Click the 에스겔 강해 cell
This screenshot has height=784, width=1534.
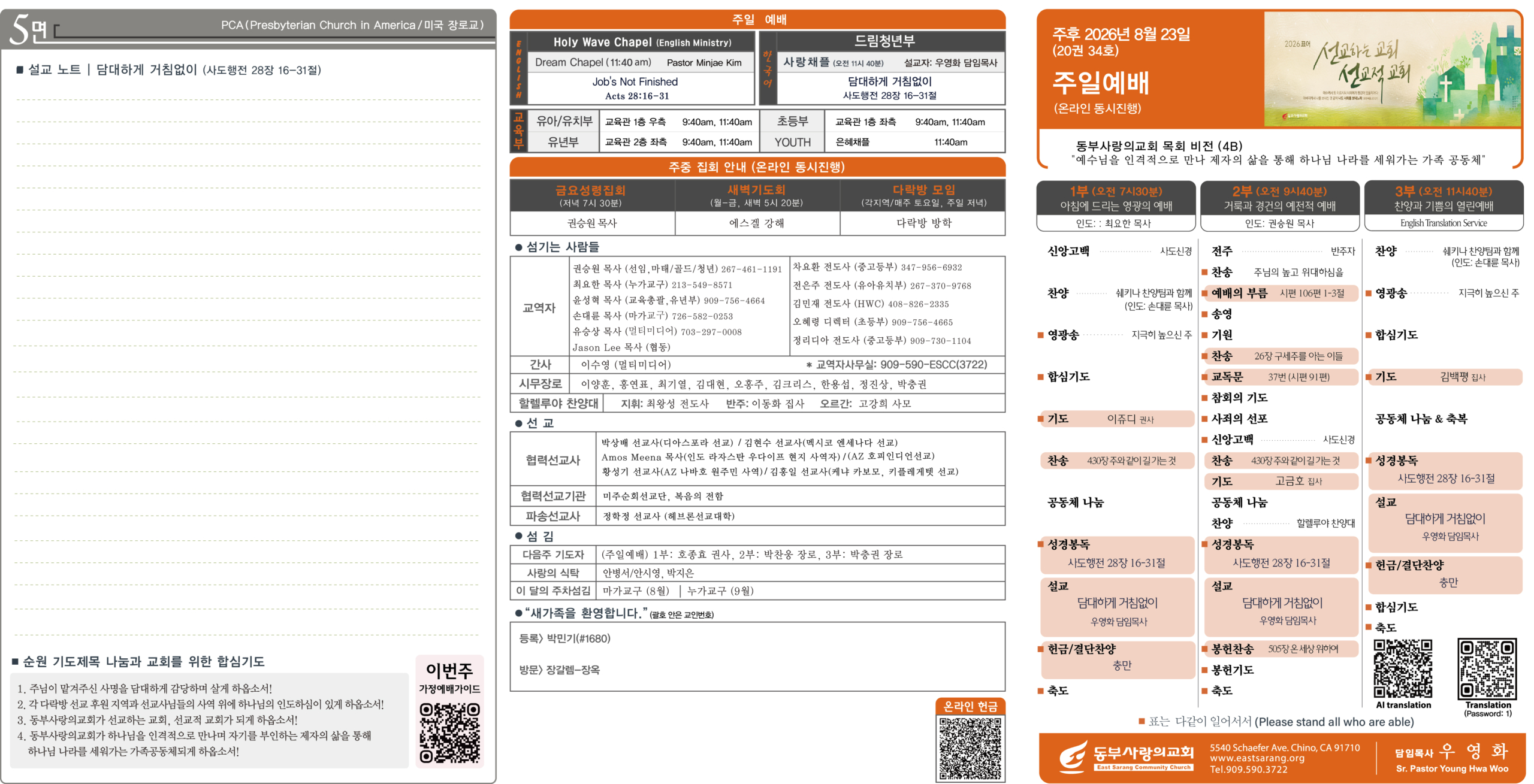coord(756,223)
